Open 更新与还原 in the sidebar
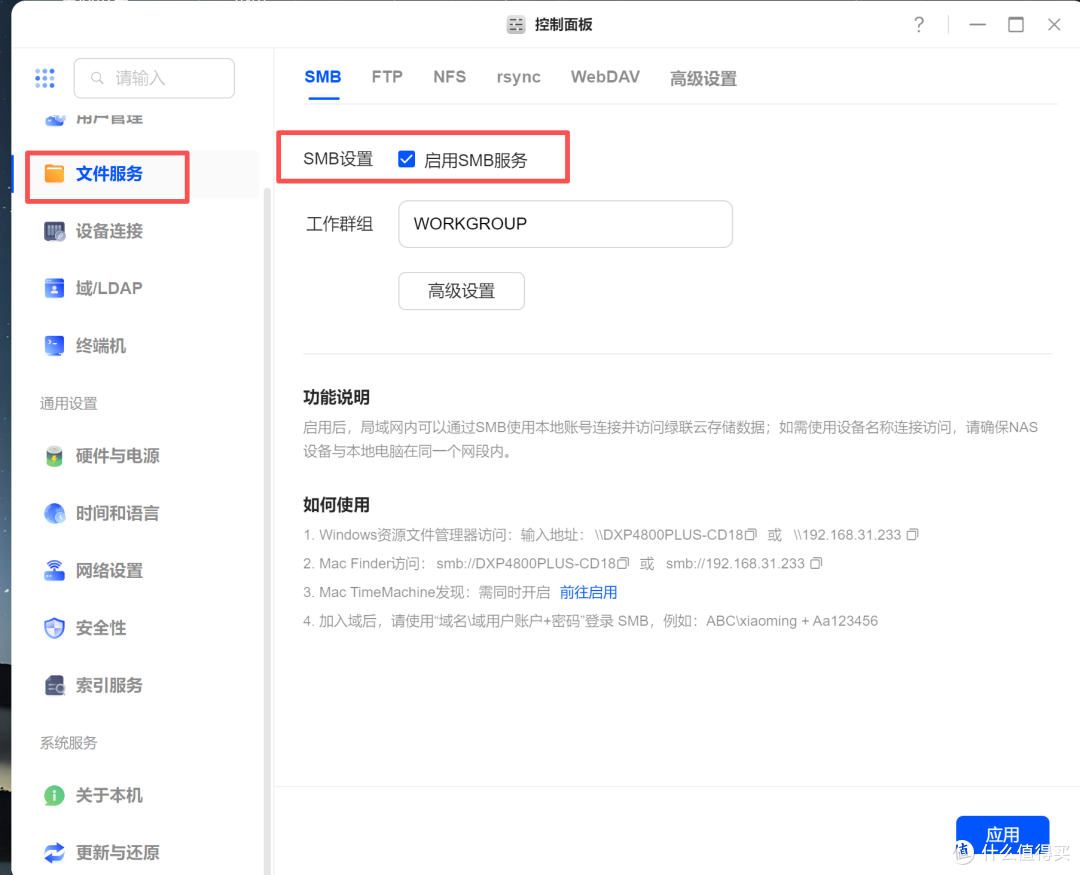The height and width of the screenshot is (875, 1080). (x=118, y=853)
